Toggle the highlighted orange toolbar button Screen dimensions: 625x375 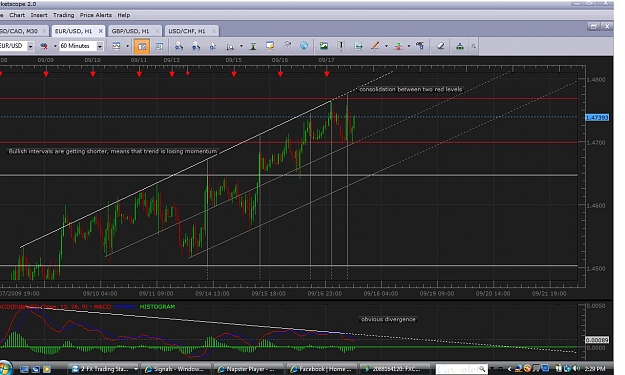pos(142,46)
